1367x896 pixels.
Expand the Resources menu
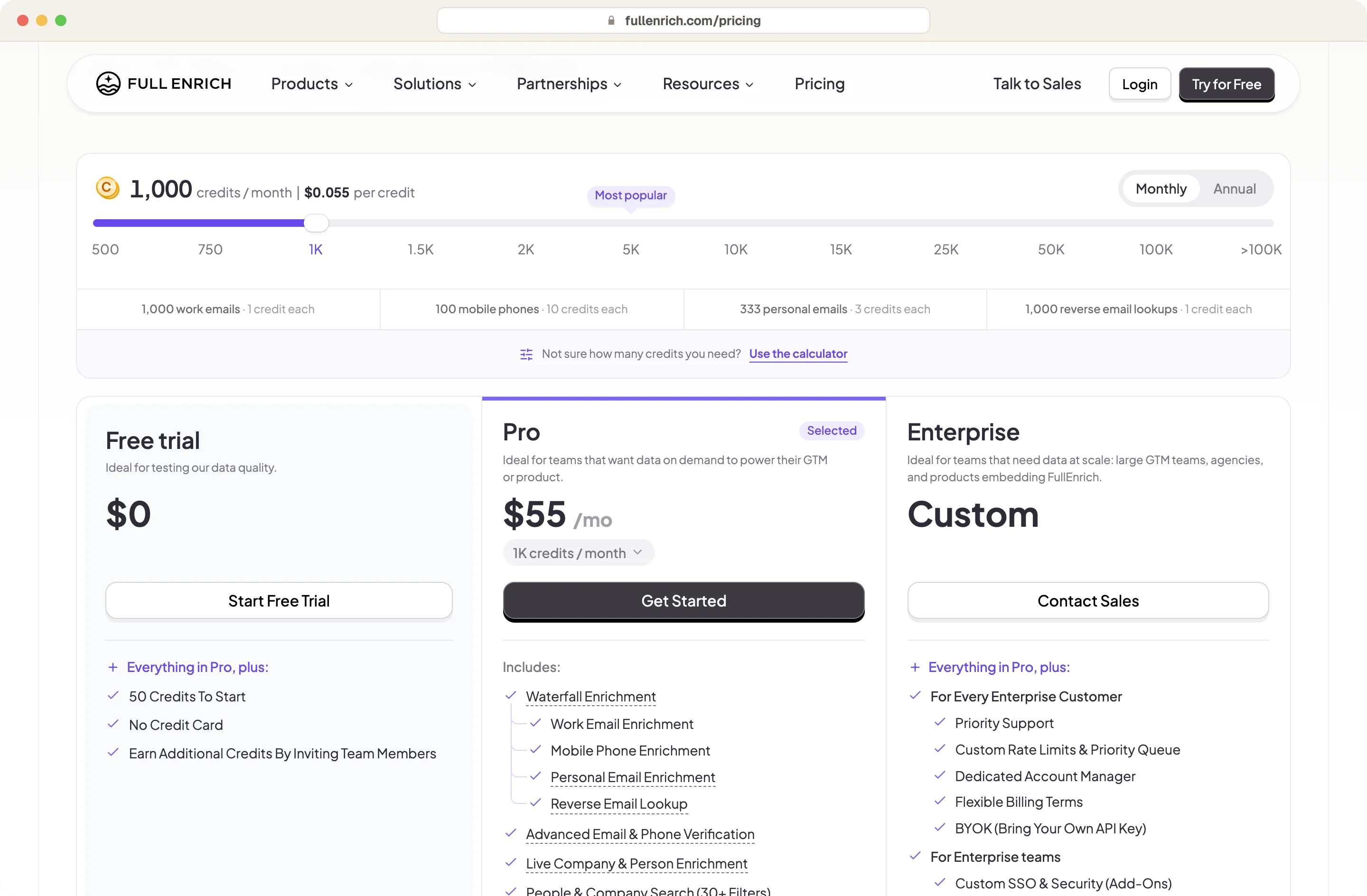(x=708, y=84)
